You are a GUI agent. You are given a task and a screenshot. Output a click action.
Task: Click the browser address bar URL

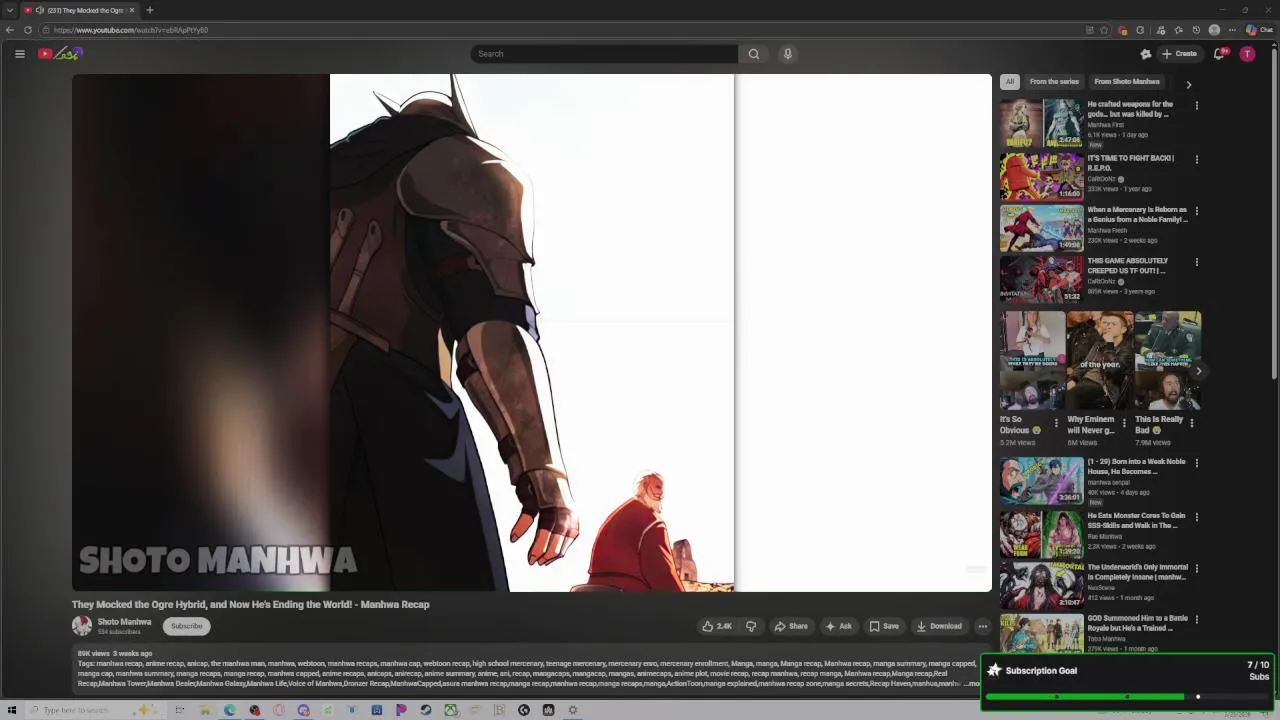(x=131, y=30)
